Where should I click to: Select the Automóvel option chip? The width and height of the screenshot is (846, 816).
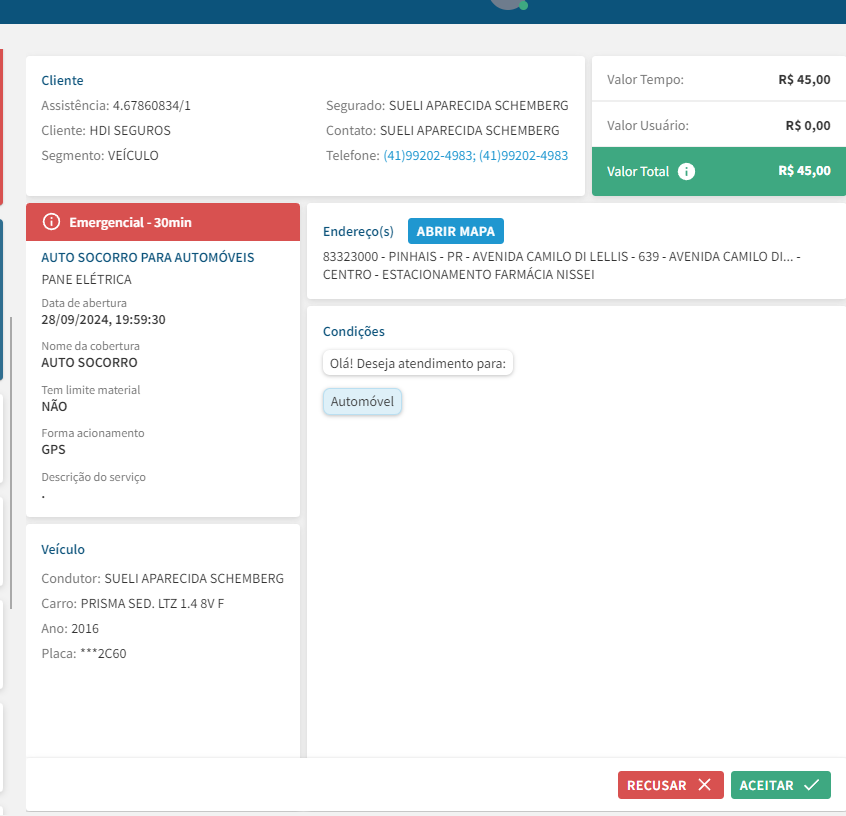point(362,402)
